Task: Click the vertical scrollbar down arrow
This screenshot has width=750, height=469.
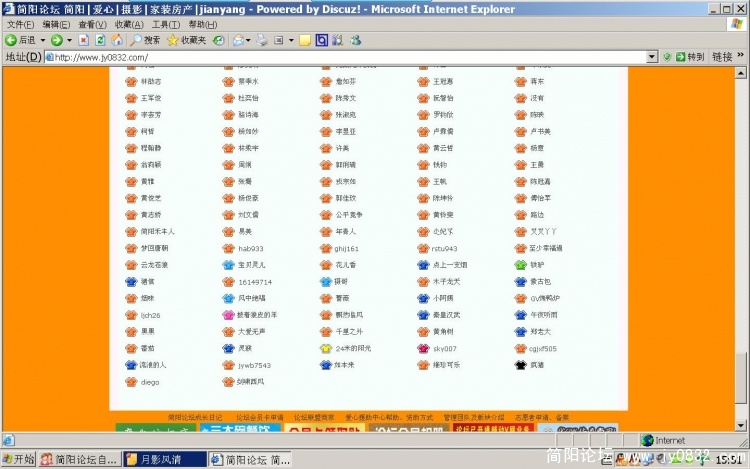Action: click(740, 425)
